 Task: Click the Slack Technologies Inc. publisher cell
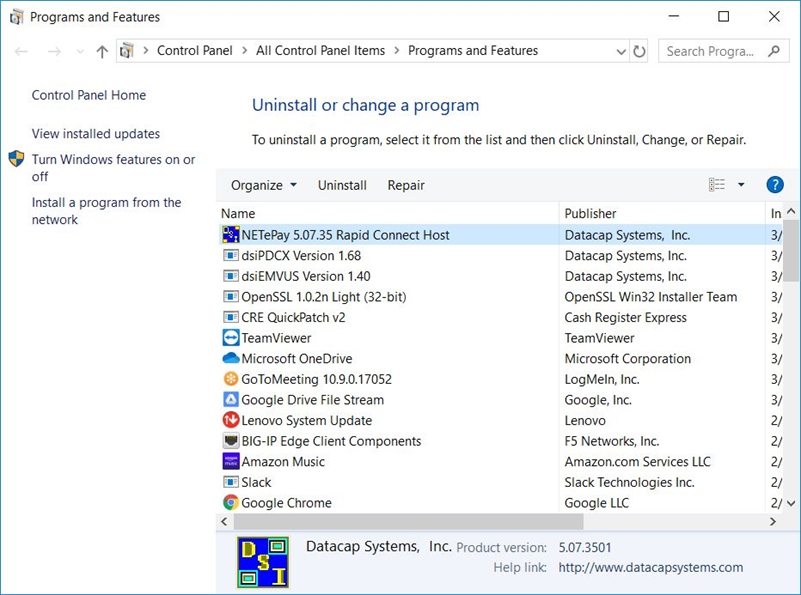(629, 482)
